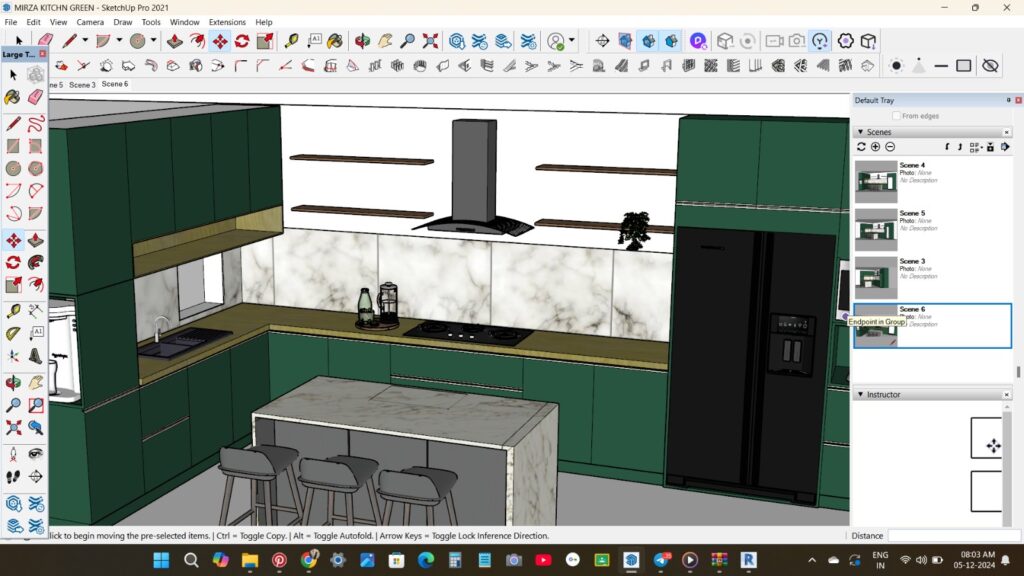Viewport: 1024px width, 576px height.
Task: Click the Remove Scene minus icon
Action: tap(889, 147)
